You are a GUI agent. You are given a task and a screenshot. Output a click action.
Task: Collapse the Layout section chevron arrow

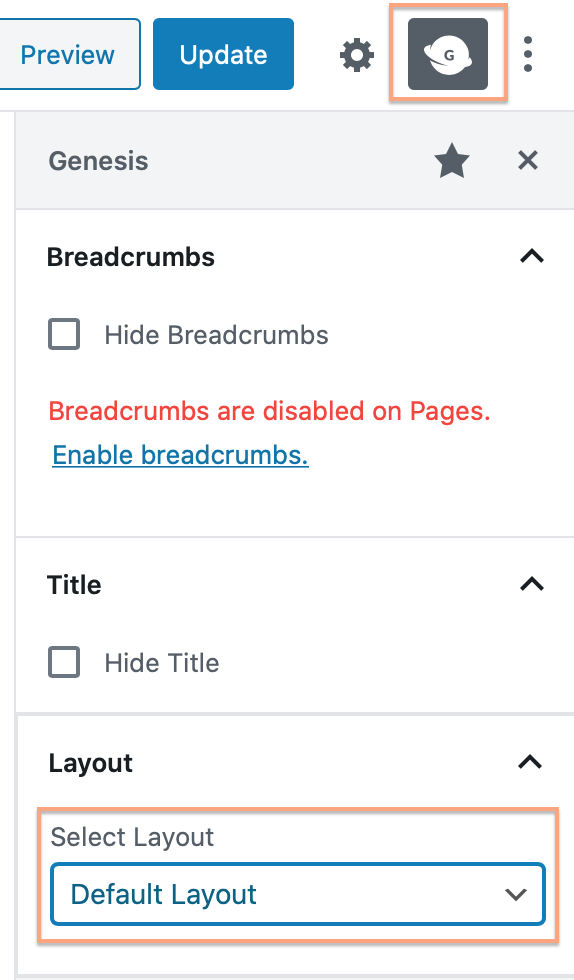point(530,762)
